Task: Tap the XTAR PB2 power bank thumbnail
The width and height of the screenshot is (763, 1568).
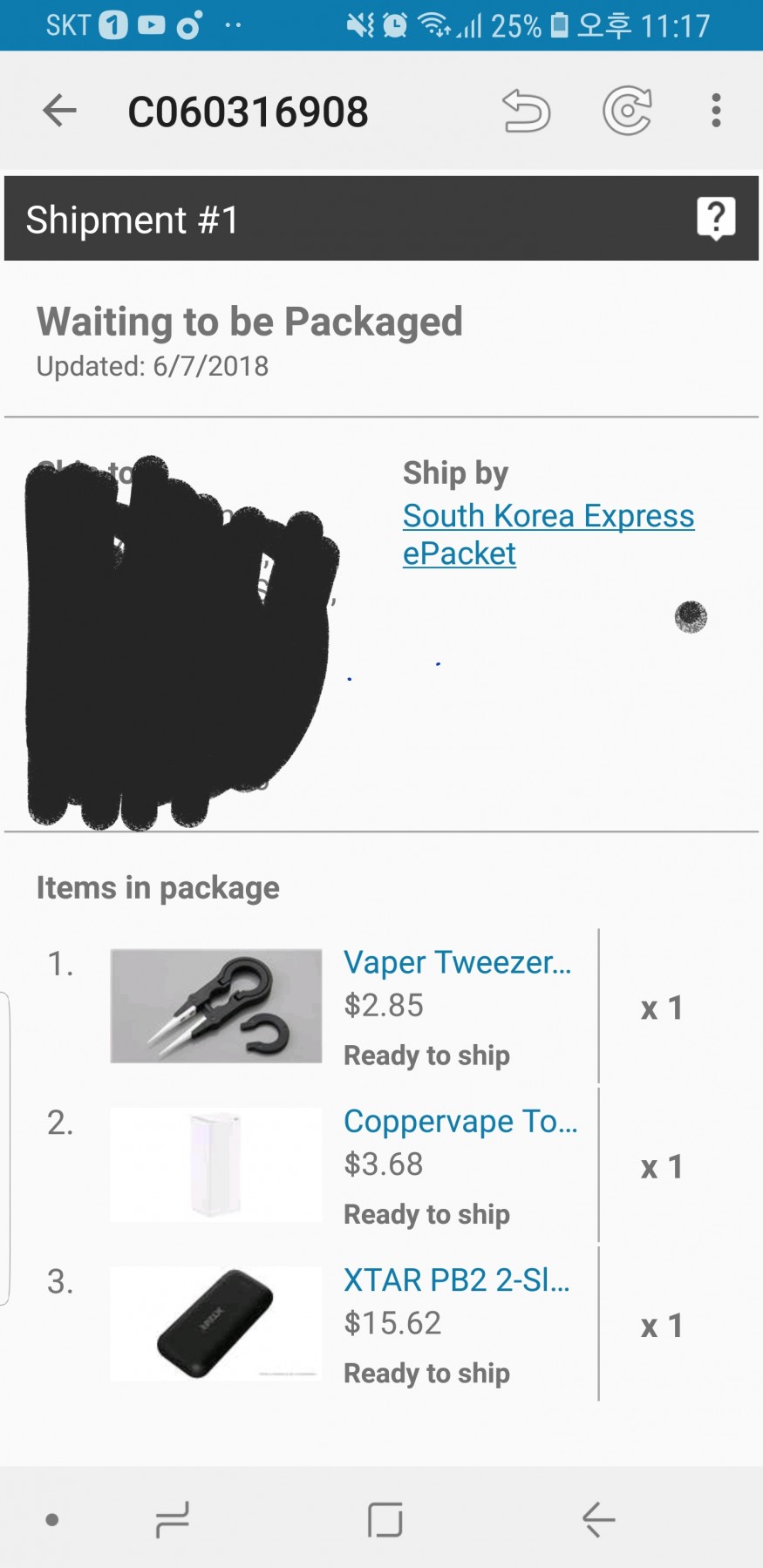Action: click(x=216, y=1323)
